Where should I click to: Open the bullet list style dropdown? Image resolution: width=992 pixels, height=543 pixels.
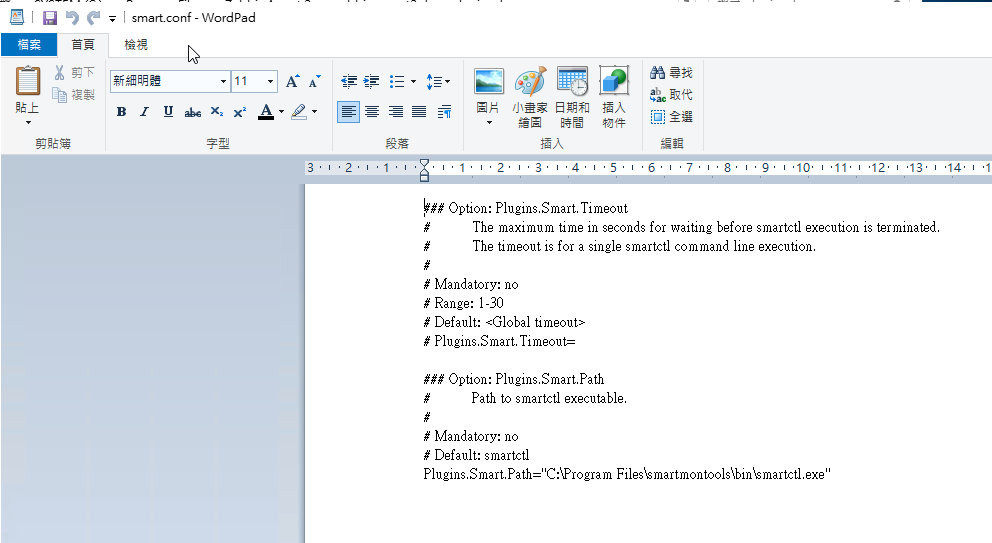pos(413,81)
